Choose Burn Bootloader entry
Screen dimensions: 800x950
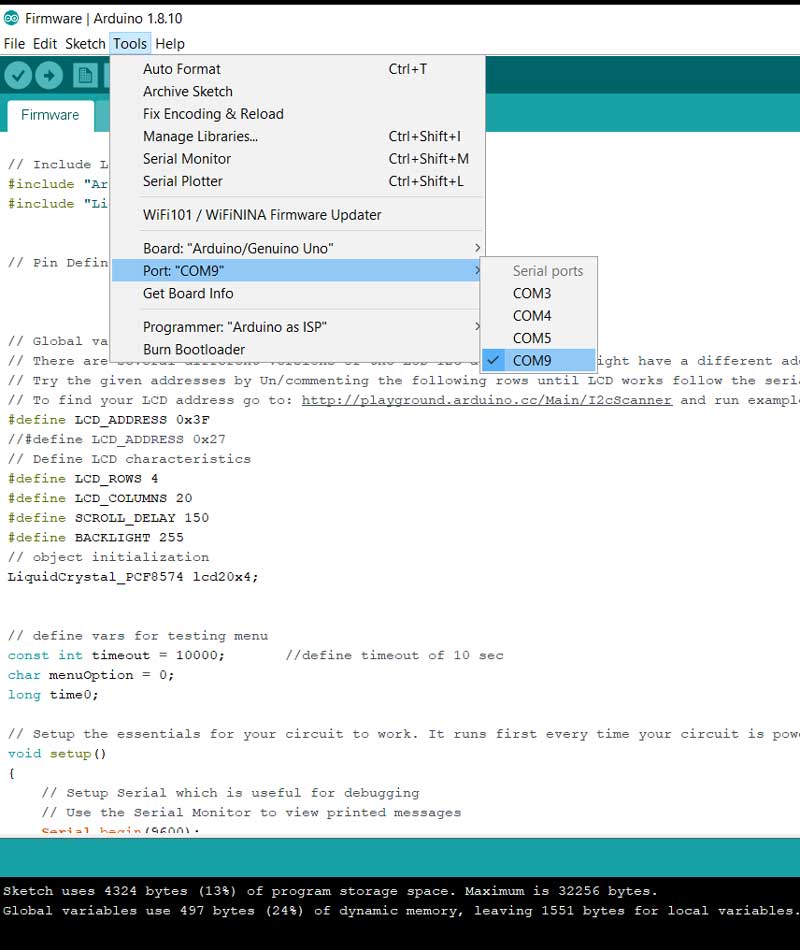[x=298, y=350]
